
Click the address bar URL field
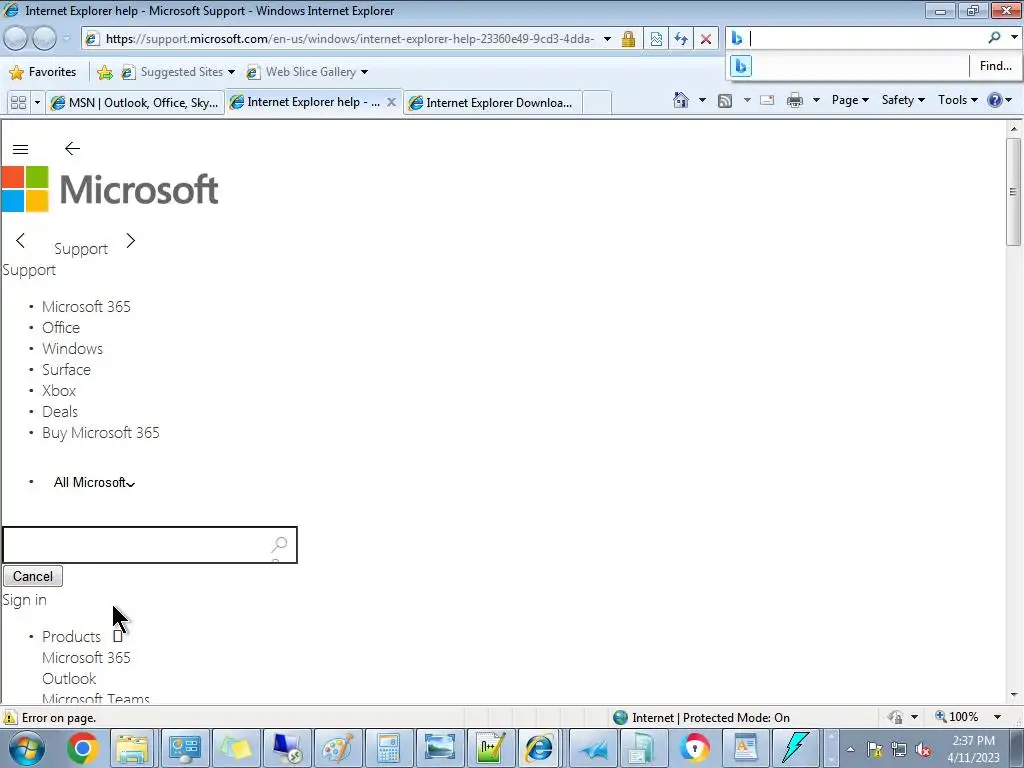point(349,39)
